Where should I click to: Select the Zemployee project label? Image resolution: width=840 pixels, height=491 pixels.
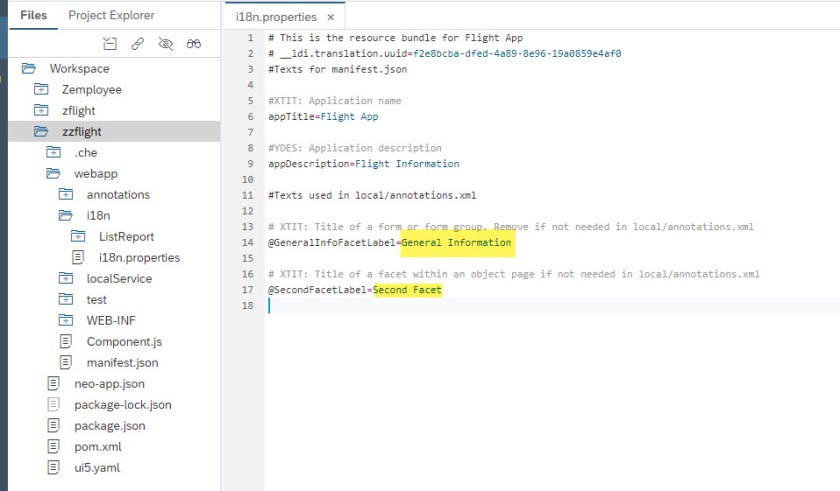coord(92,89)
